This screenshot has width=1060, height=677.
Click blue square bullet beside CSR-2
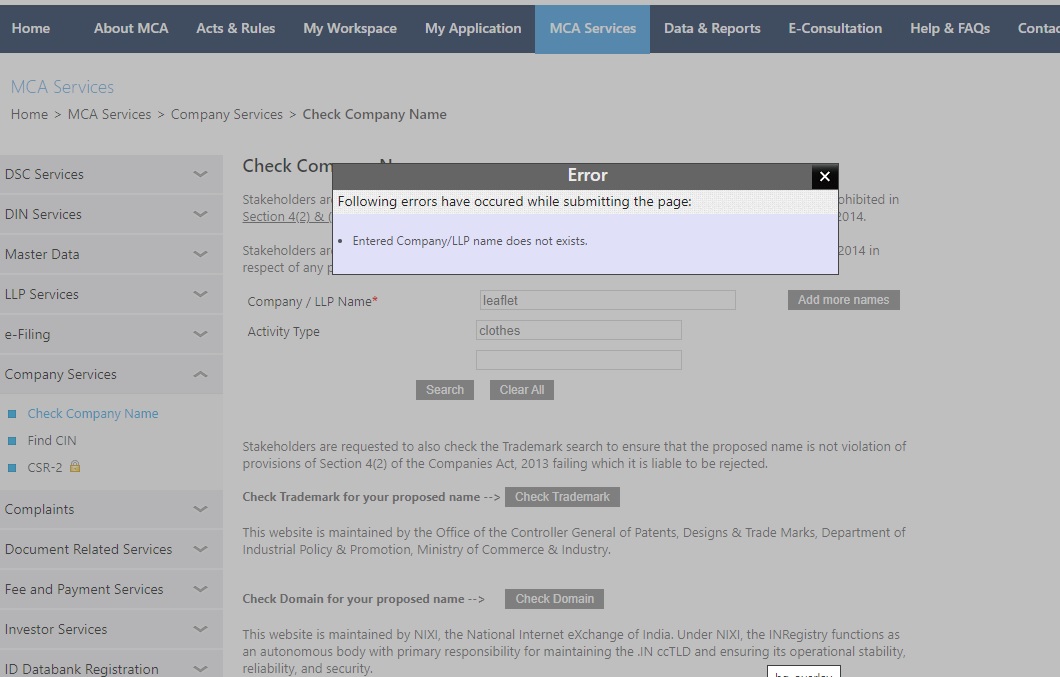point(11,468)
